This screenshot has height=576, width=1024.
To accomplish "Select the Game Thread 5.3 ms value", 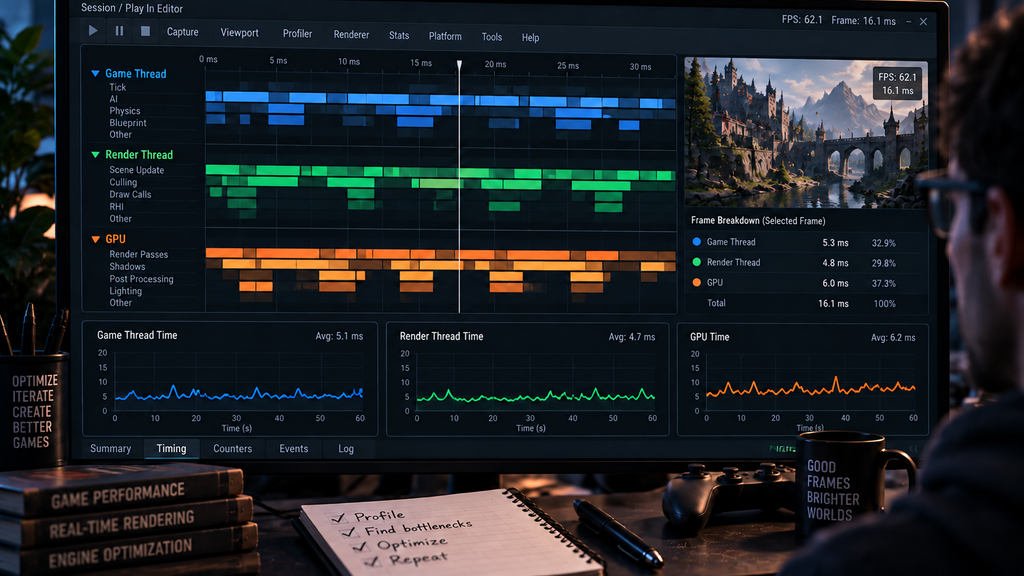I will click(835, 243).
